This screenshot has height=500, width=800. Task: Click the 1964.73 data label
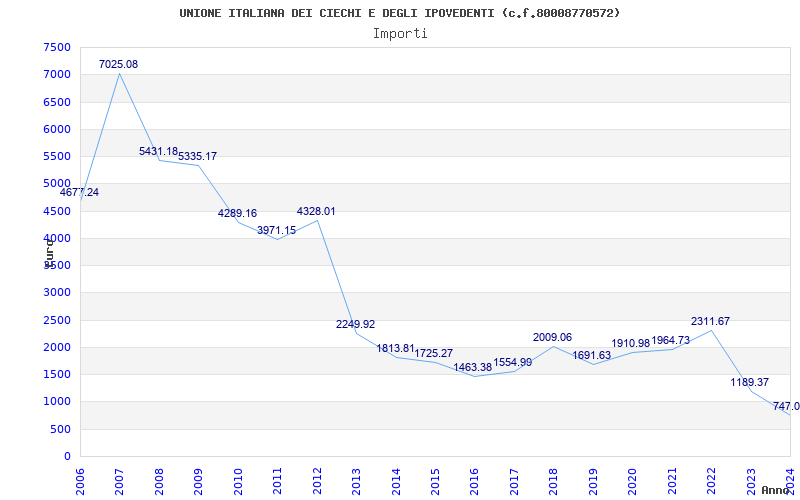point(670,340)
